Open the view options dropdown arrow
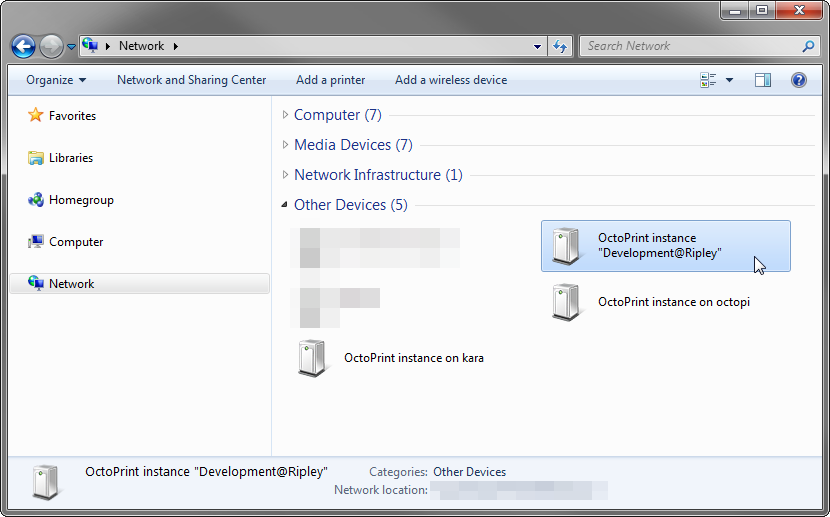The image size is (830, 517). tap(729, 80)
